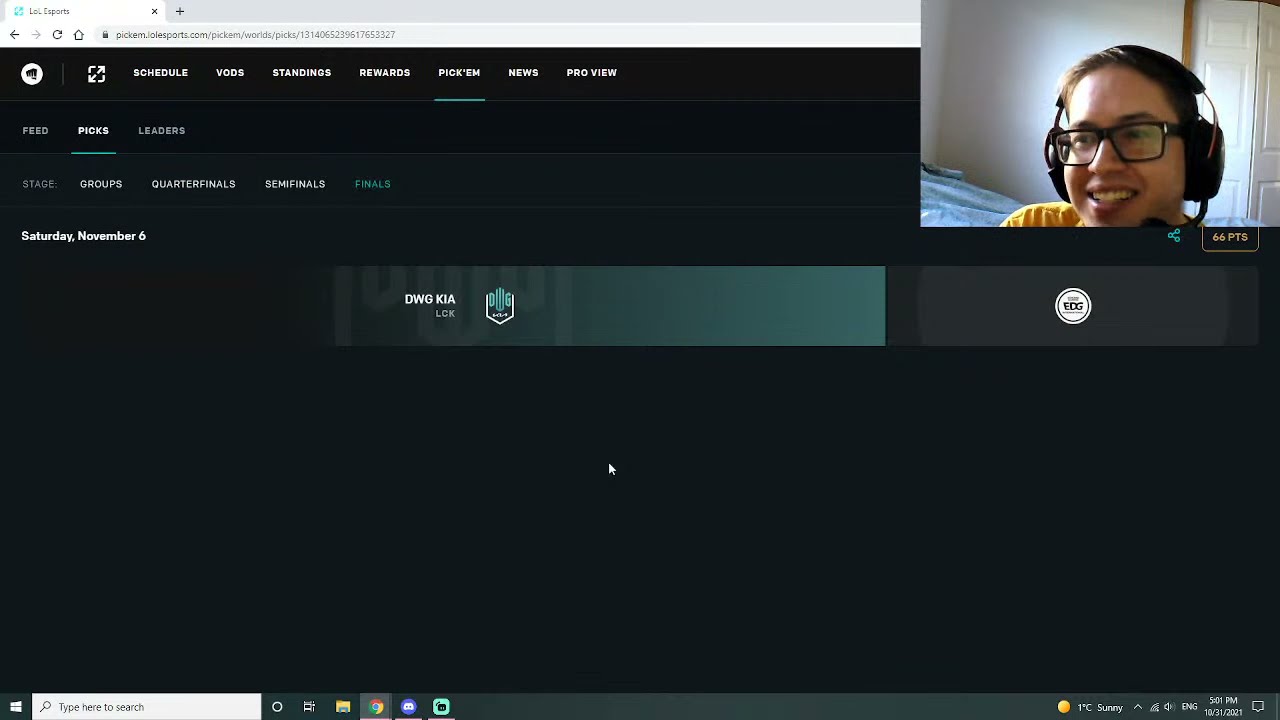Image resolution: width=1280 pixels, height=720 pixels.
Task: Select the Pick'em nav item
Action: 459,73
